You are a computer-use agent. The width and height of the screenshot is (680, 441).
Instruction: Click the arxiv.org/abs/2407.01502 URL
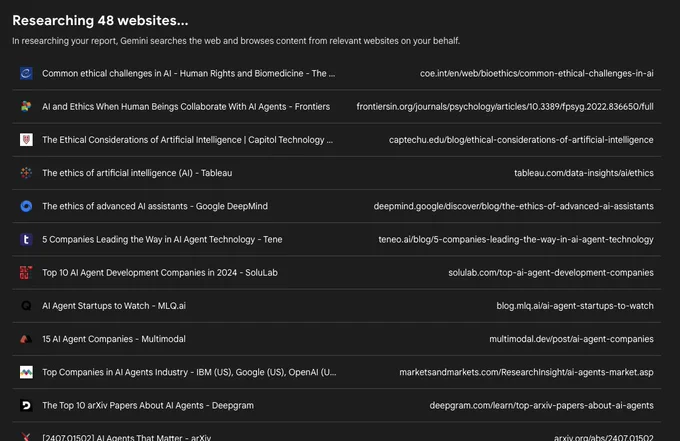[x=603, y=437]
